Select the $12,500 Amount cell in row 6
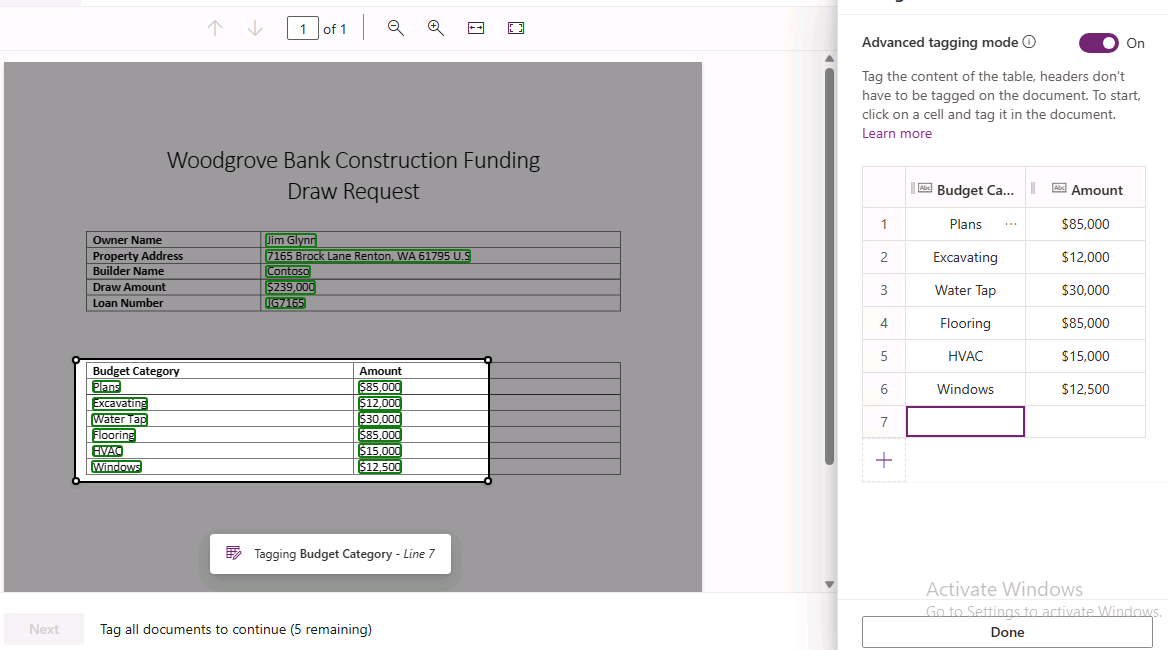This screenshot has width=1168, height=650. [x=1085, y=389]
